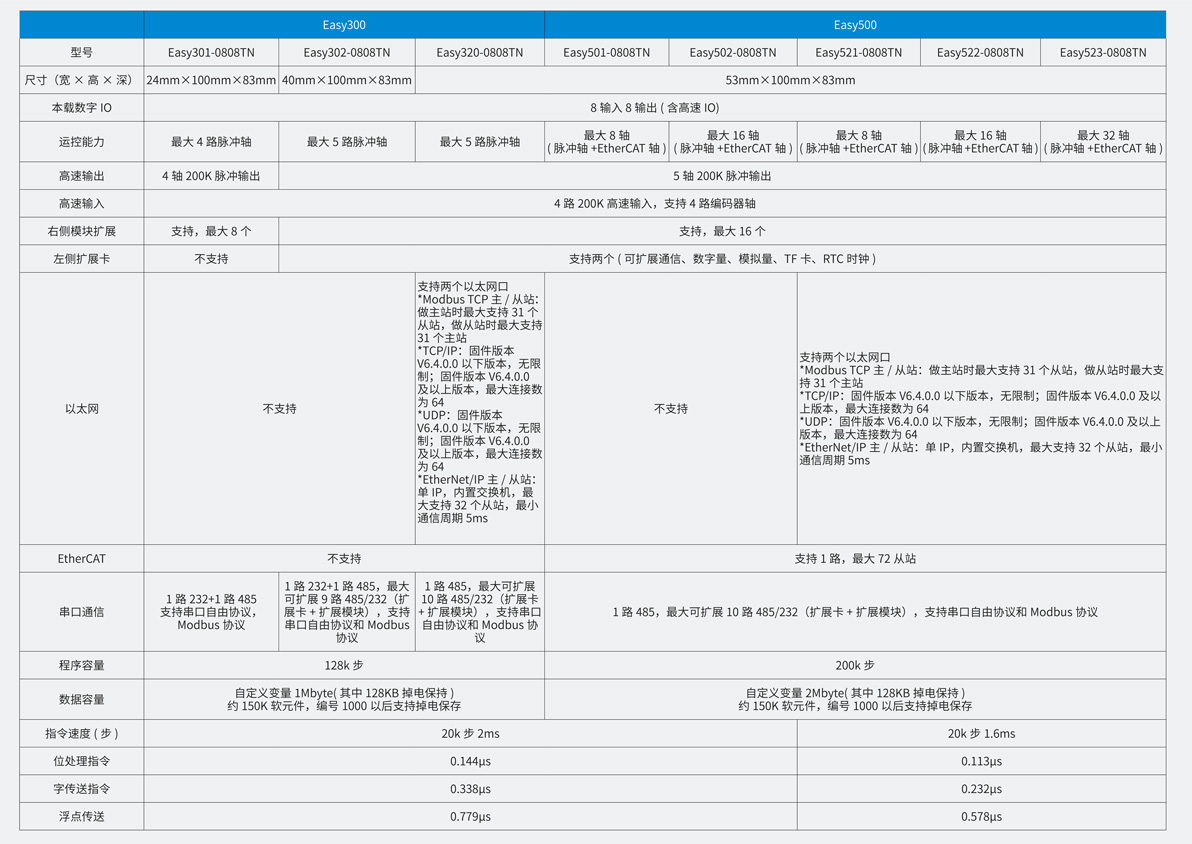Select the 8 输入 8 输出 digital IO cell
This screenshot has width=1192, height=844.
coord(654,108)
